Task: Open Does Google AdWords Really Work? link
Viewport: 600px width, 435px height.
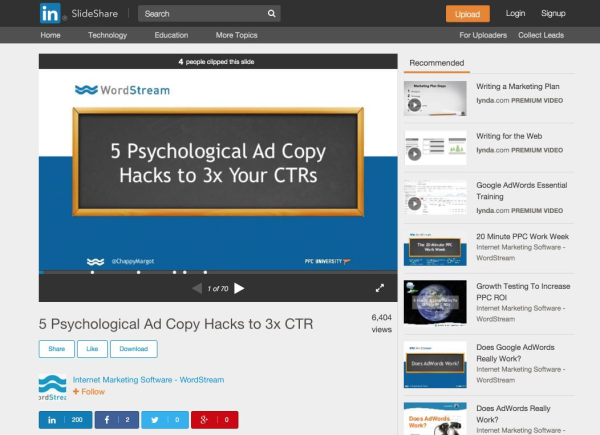Action: 515,353
